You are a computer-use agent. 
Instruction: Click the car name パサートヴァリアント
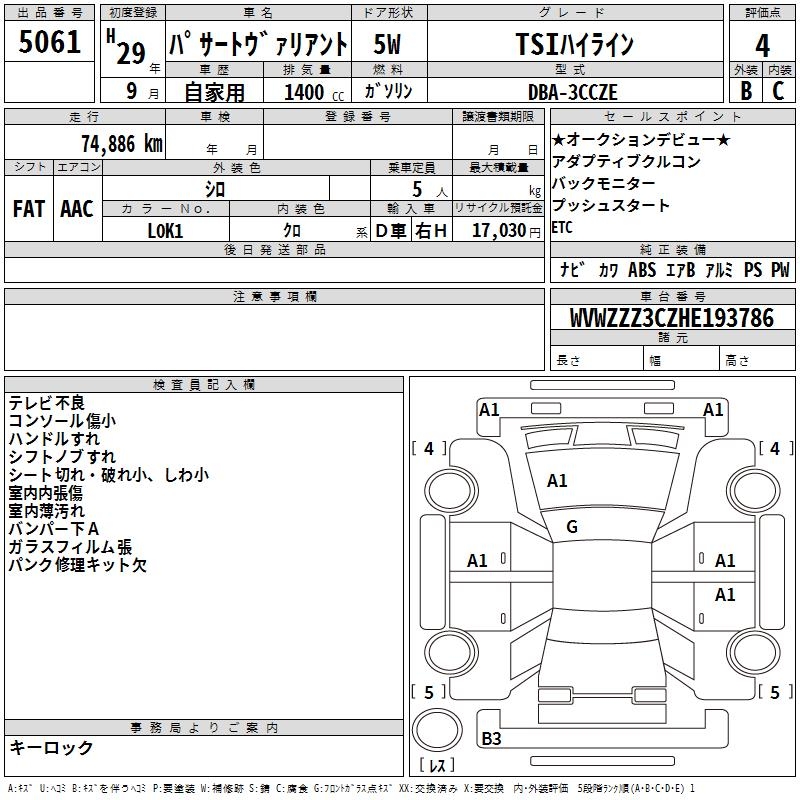click(x=258, y=44)
